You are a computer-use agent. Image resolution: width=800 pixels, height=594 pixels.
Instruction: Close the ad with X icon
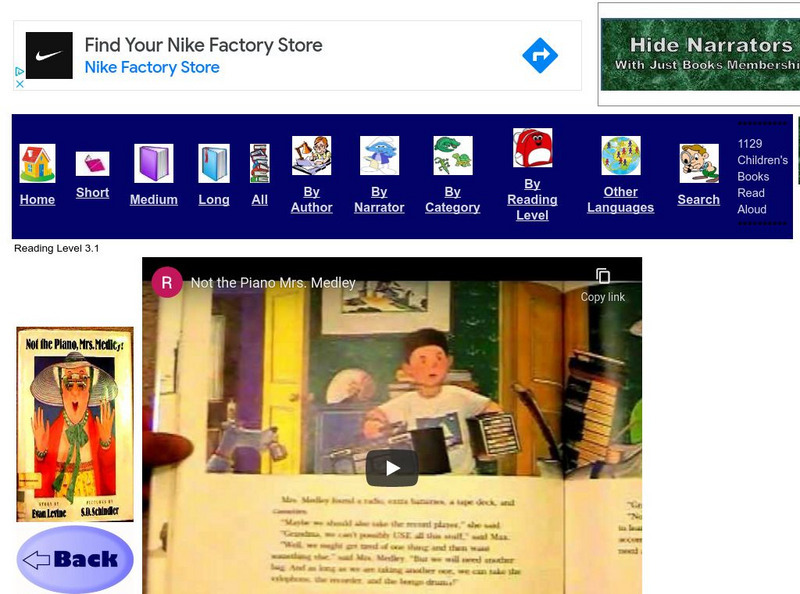pos(19,84)
